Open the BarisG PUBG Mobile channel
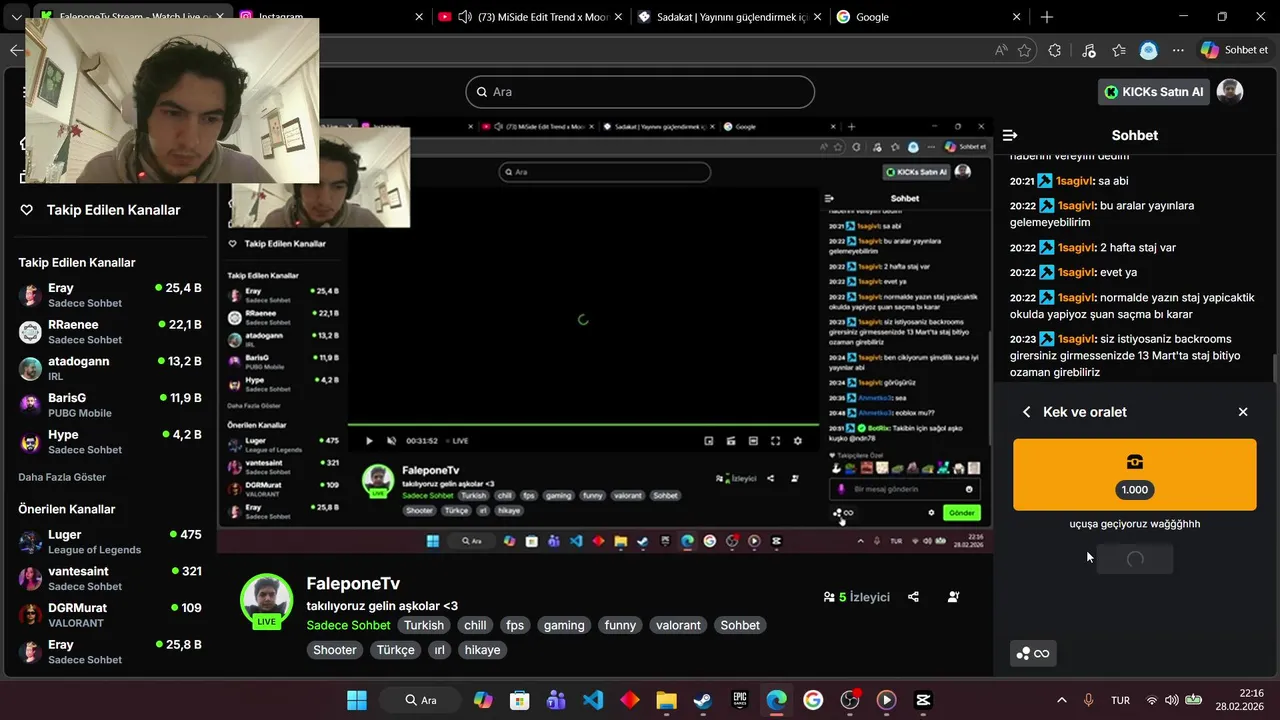 [x=110, y=405]
